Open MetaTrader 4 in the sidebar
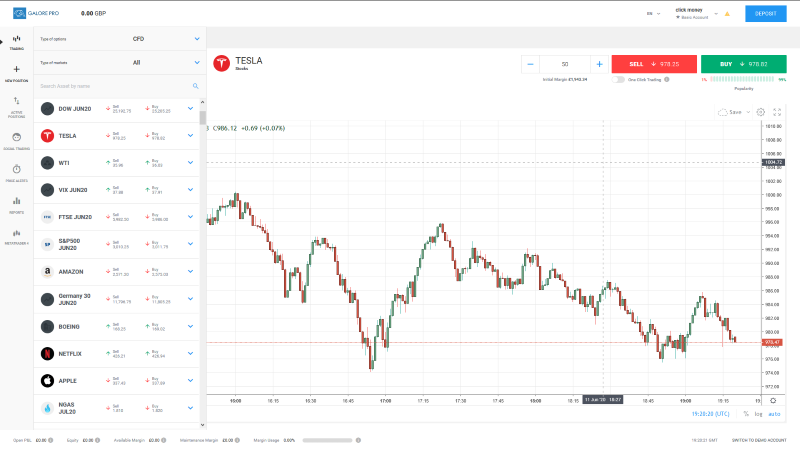The height and width of the screenshot is (450, 800). click(16, 237)
